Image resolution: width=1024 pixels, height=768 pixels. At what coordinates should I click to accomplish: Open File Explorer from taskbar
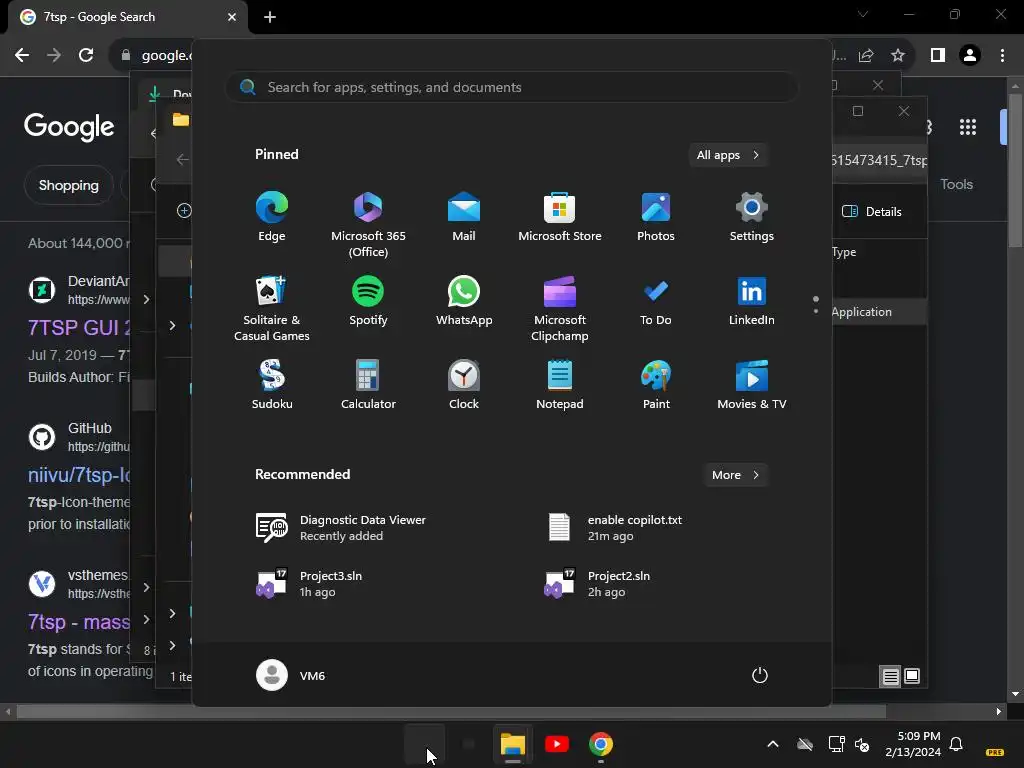click(x=513, y=744)
